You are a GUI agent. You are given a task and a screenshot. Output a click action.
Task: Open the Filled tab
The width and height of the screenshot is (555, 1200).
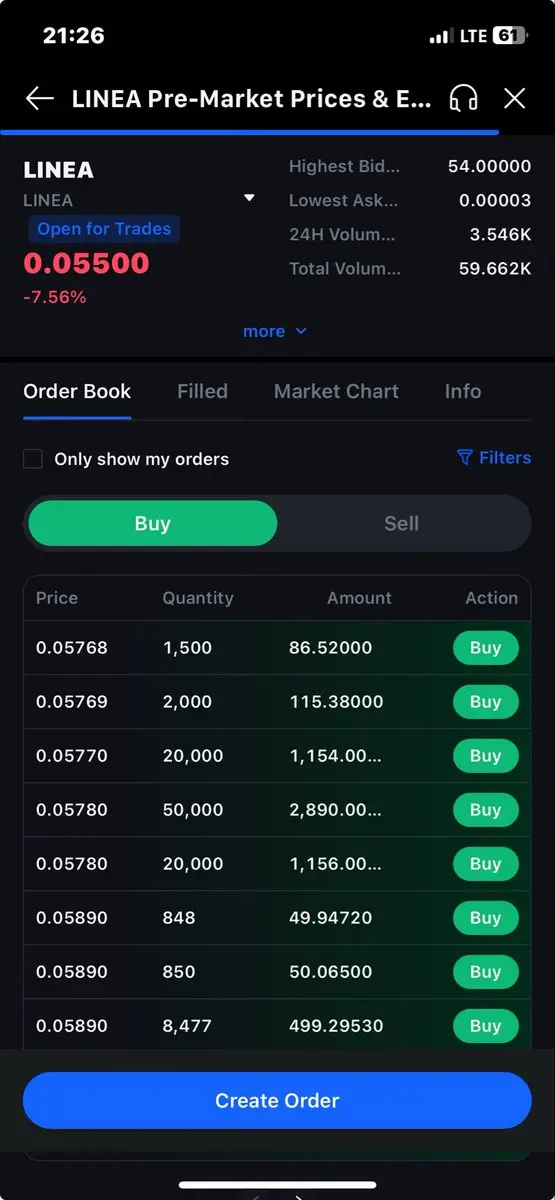point(202,391)
